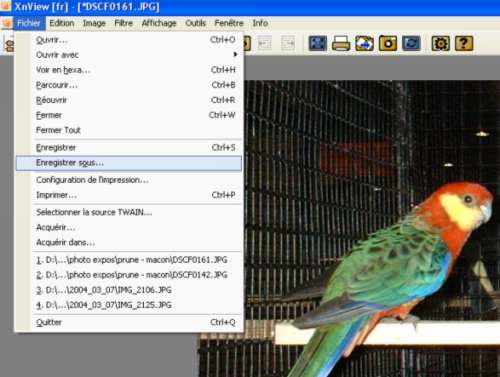This screenshot has width=500, height=377.
Task: Open the Filtre menu
Action: coord(123,23)
